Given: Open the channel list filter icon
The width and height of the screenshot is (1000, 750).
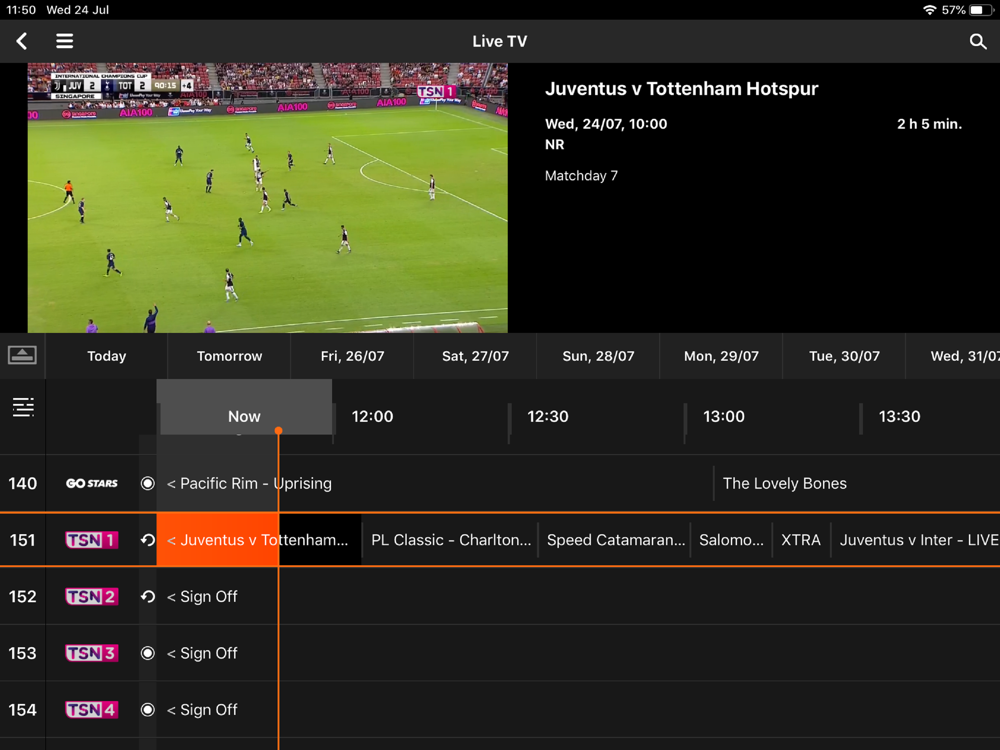Looking at the screenshot, I should (x=23, y=407).
